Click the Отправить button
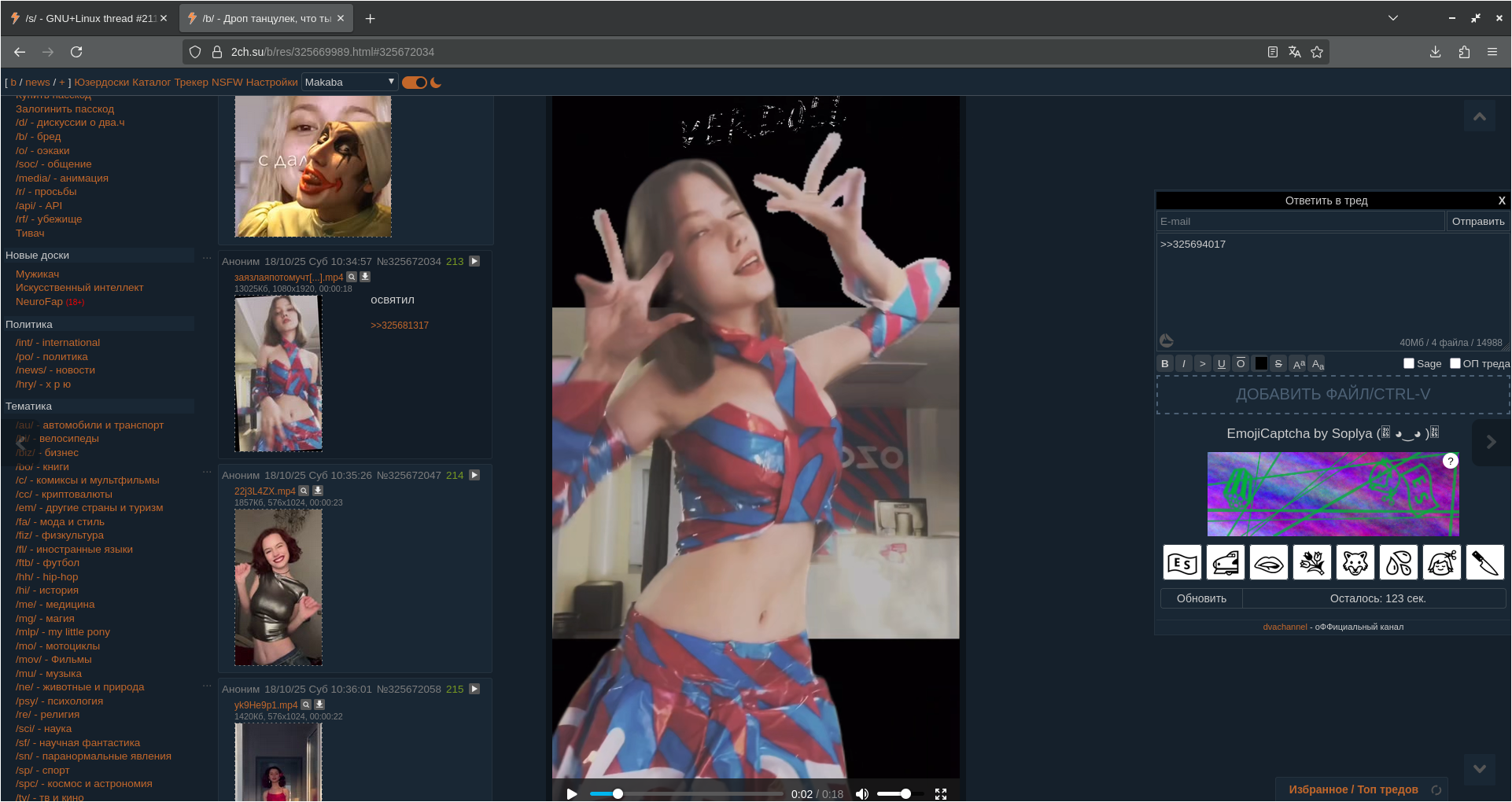This screenshot has width=1512, height=802. (x=1478, y=222)
